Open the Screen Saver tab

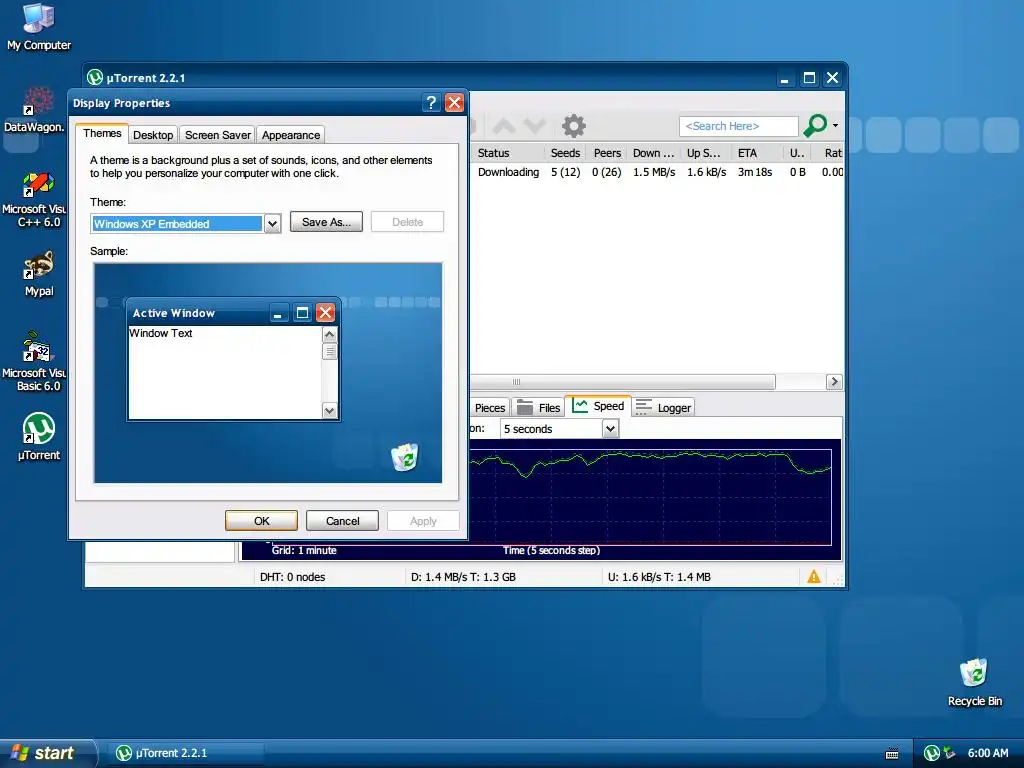click(217, 135)
